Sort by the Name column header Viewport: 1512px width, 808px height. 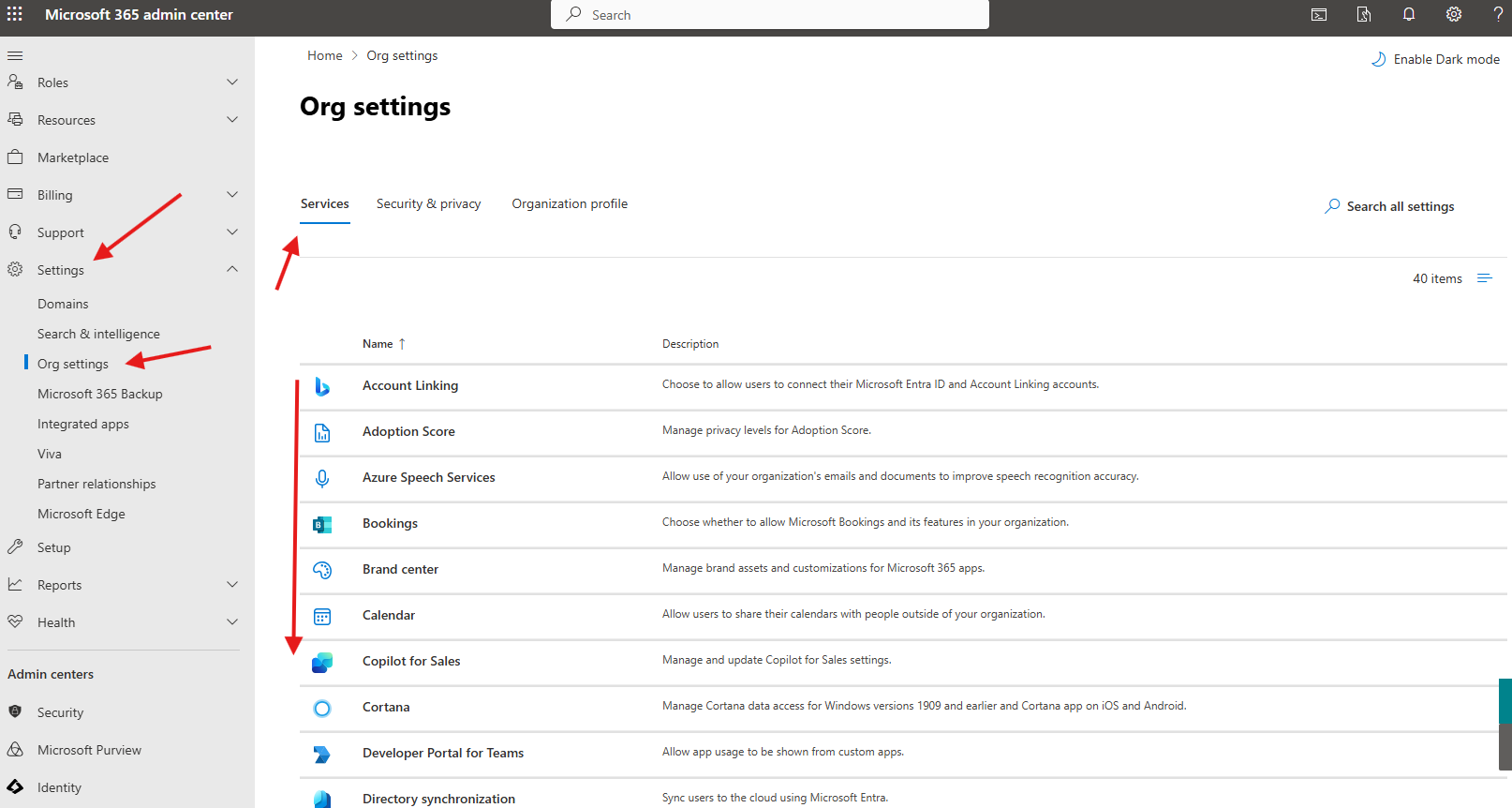pyautogui.click(x=384, y=344)
